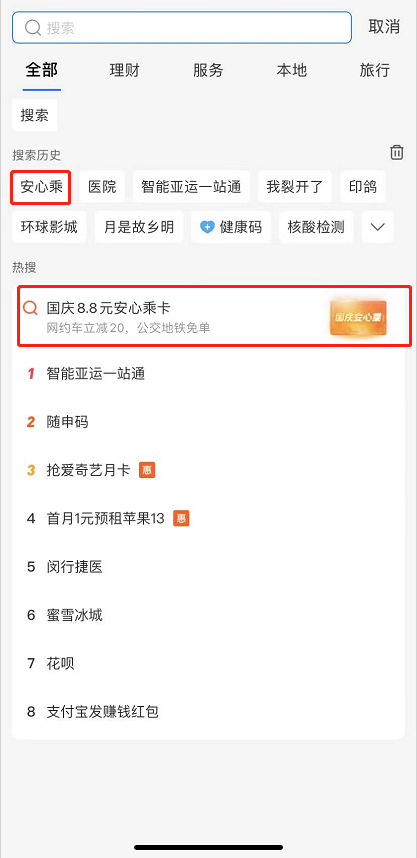Viewport: 417px width, 858px height.
Task: Switch to the 理财 tab
Action: tap(124, 70)
